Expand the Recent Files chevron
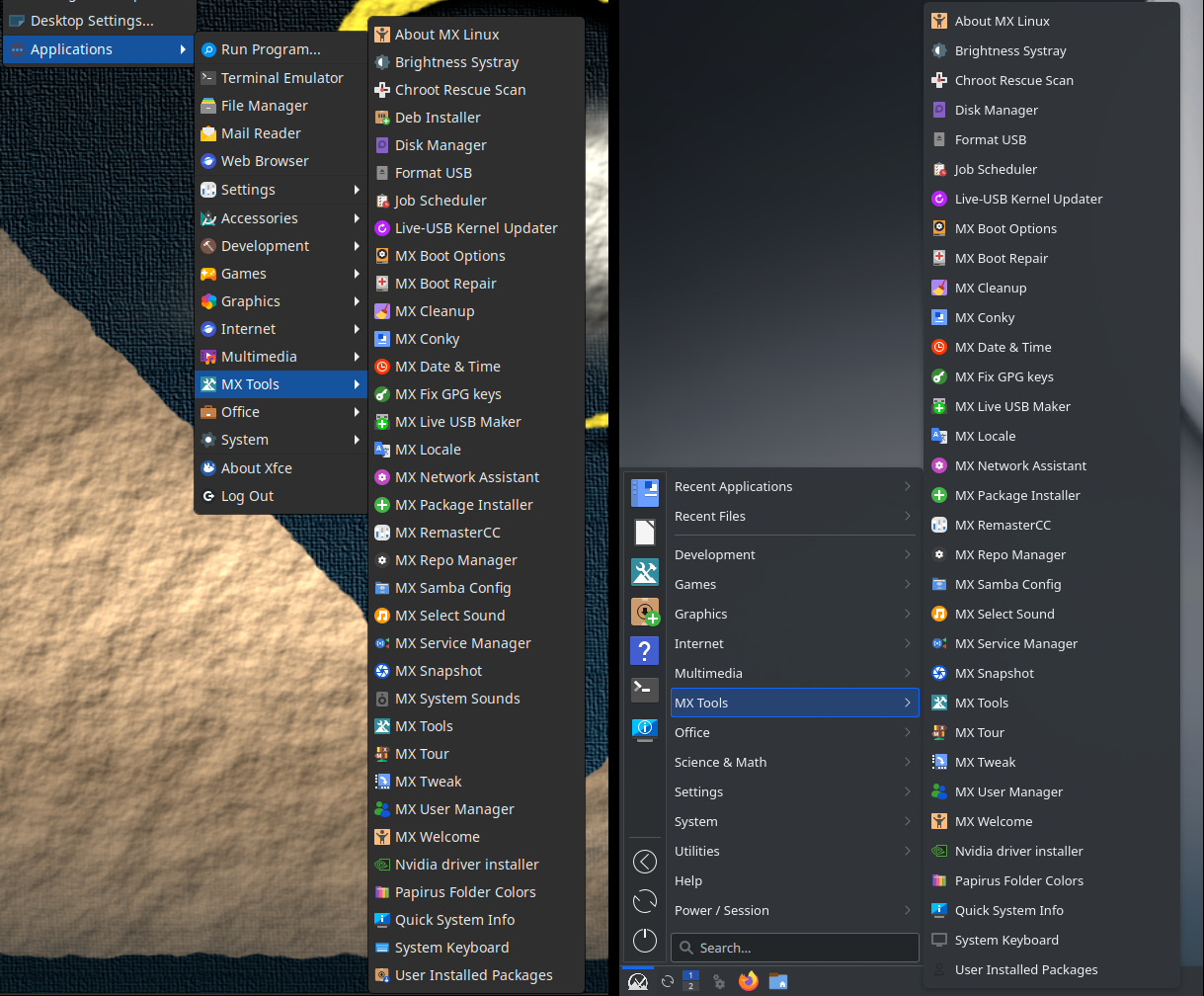The height and width of the screenshot is (996, 1204). pos(907,516)
